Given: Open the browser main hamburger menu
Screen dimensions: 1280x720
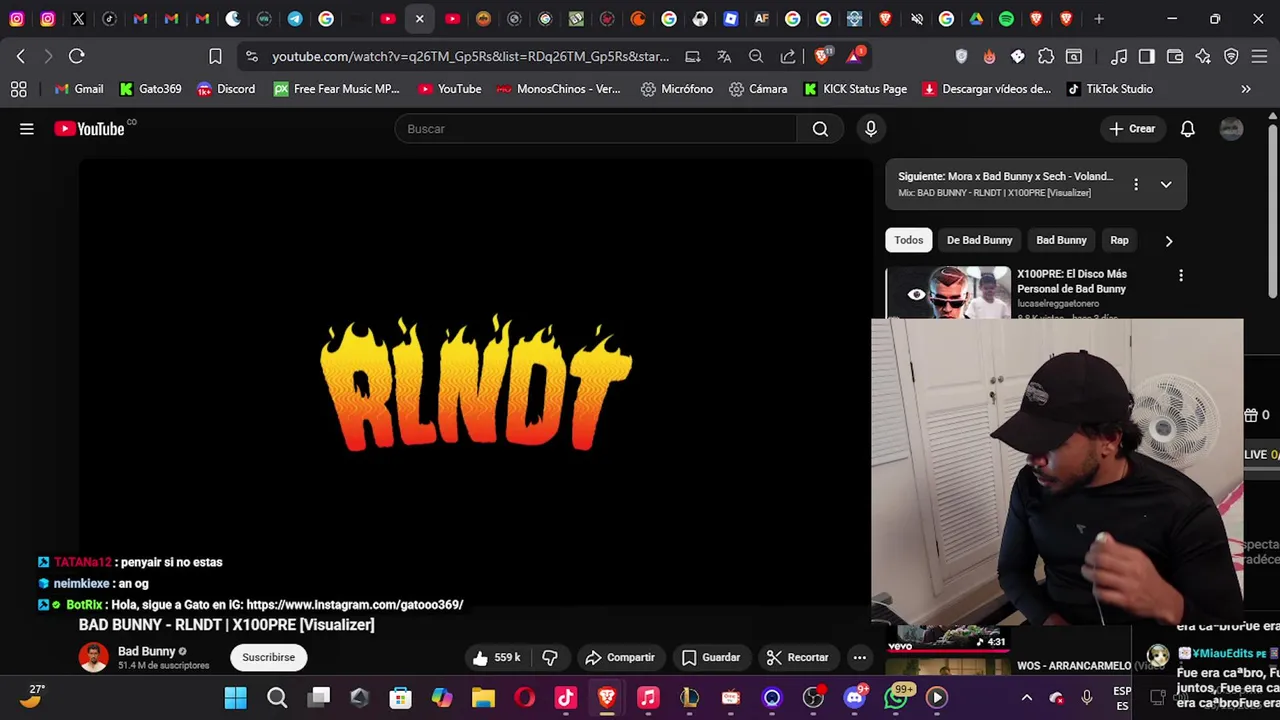Looking at the screenshot, I should (x=1259, y=57).
